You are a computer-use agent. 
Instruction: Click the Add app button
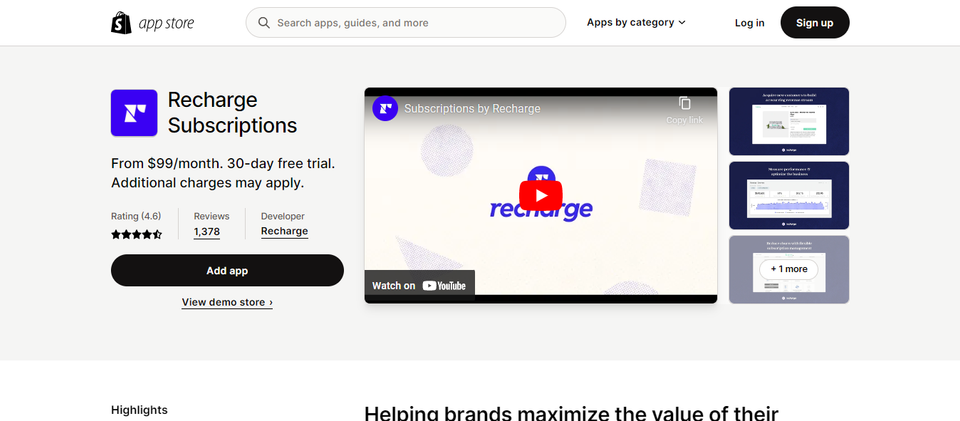pos(227,270)
